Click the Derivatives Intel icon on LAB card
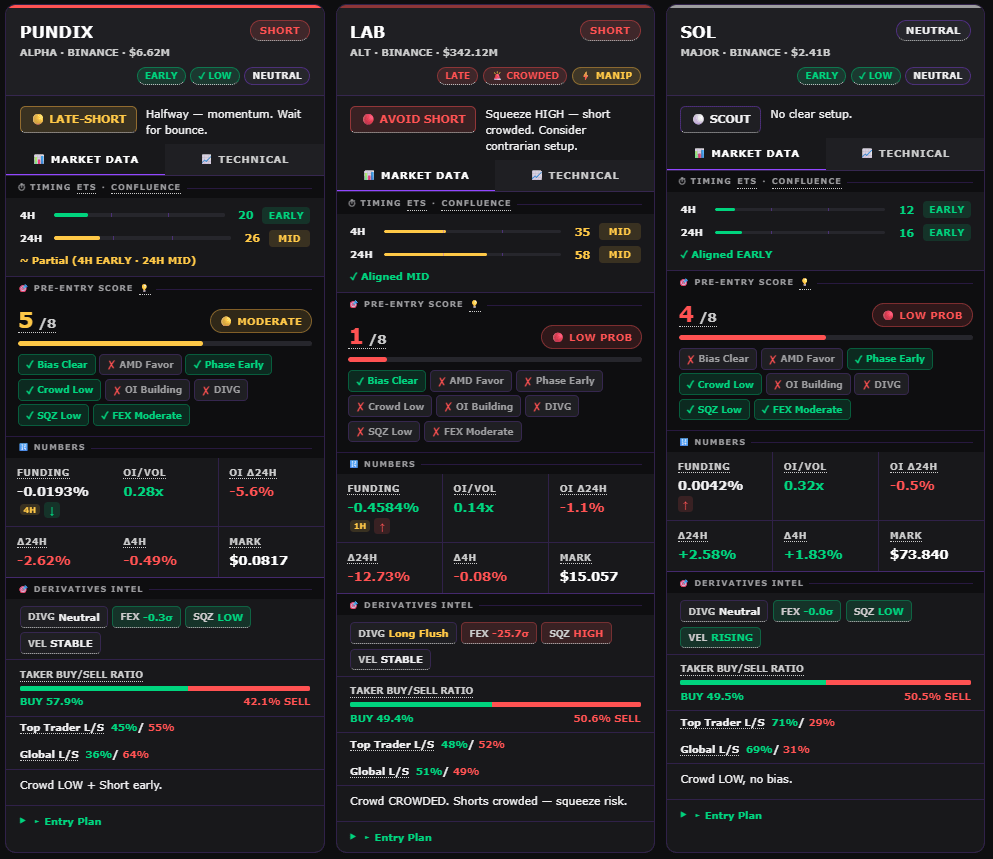Screen dimensions: 993x859 pos(354,606)
